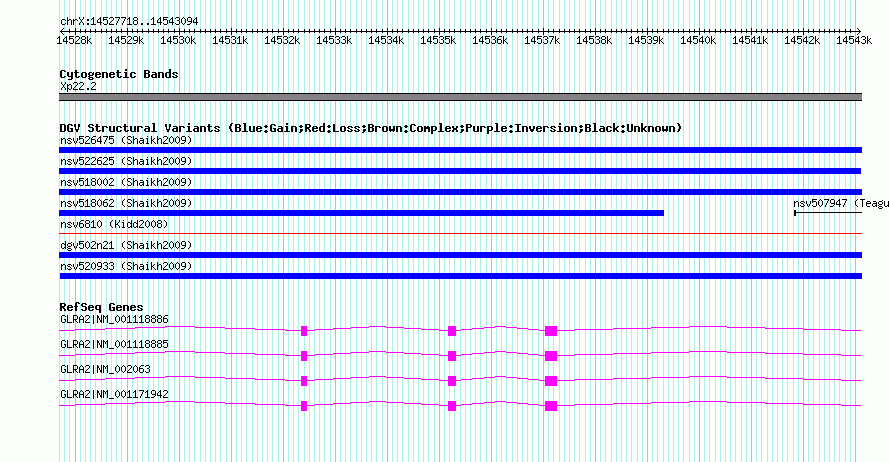Click the 14528k ruler tick label
The width and height of the screenshot is (890, 462).
74,40
